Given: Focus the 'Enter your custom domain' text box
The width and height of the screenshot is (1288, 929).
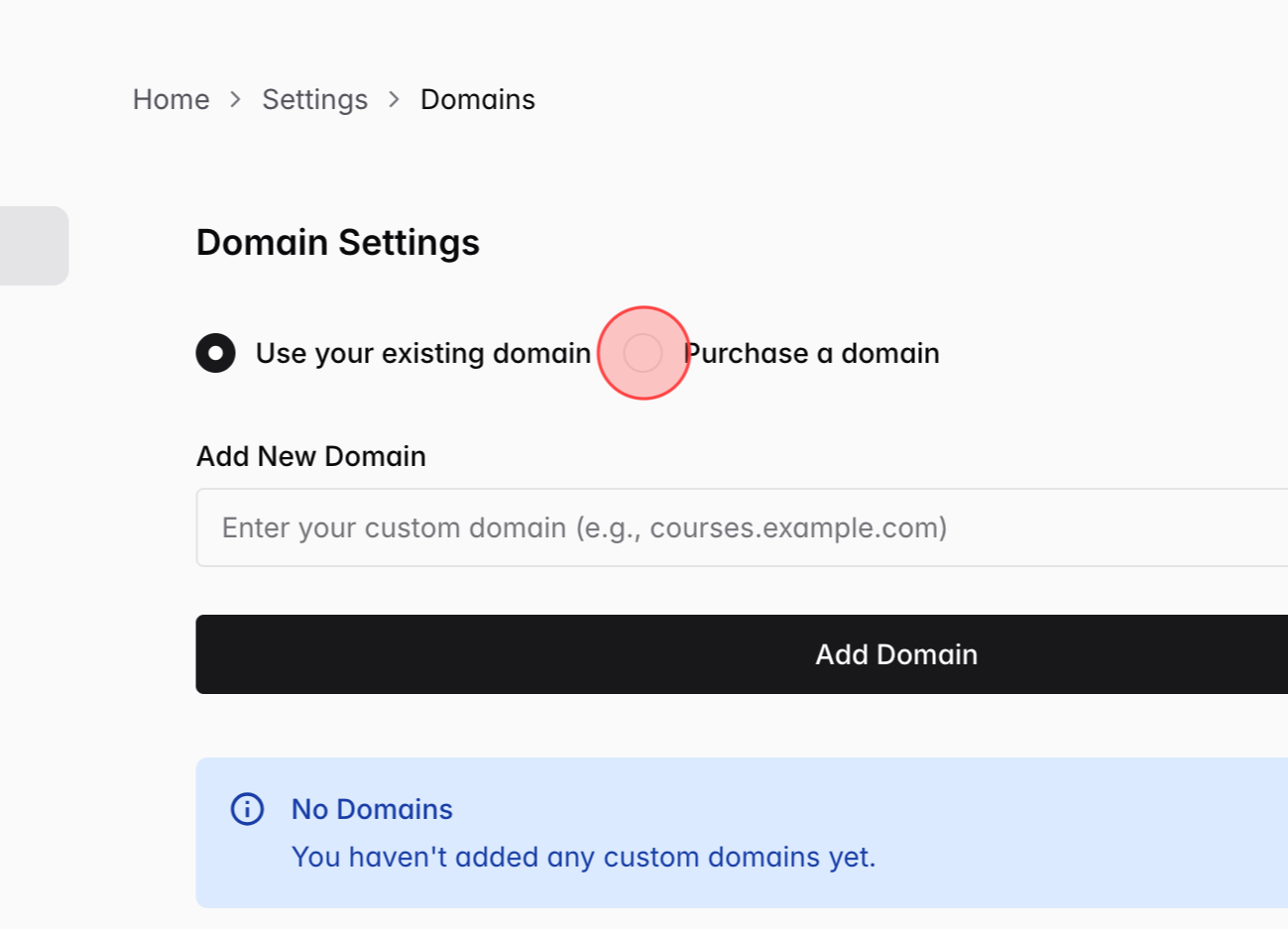Looking at the screenshot, I should coord(595,526).
